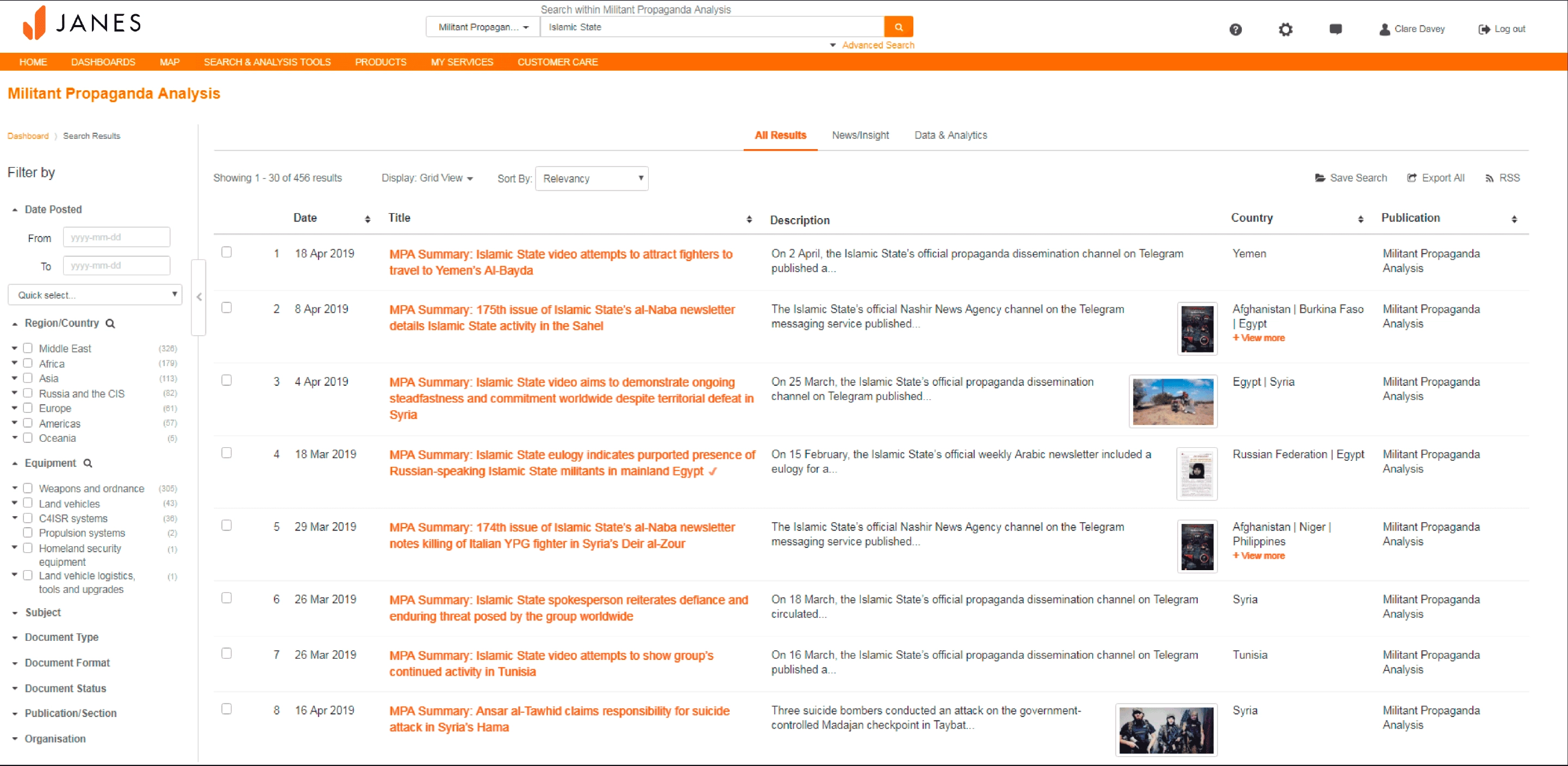The height and width of the screenshot is (766, 1568).
Task: Click the orange search magnifier button
Action: pos(898,27)
